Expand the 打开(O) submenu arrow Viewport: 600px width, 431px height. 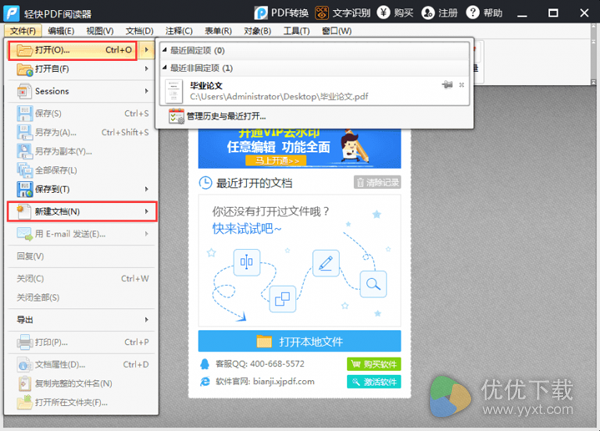click(x=147, y=50)
